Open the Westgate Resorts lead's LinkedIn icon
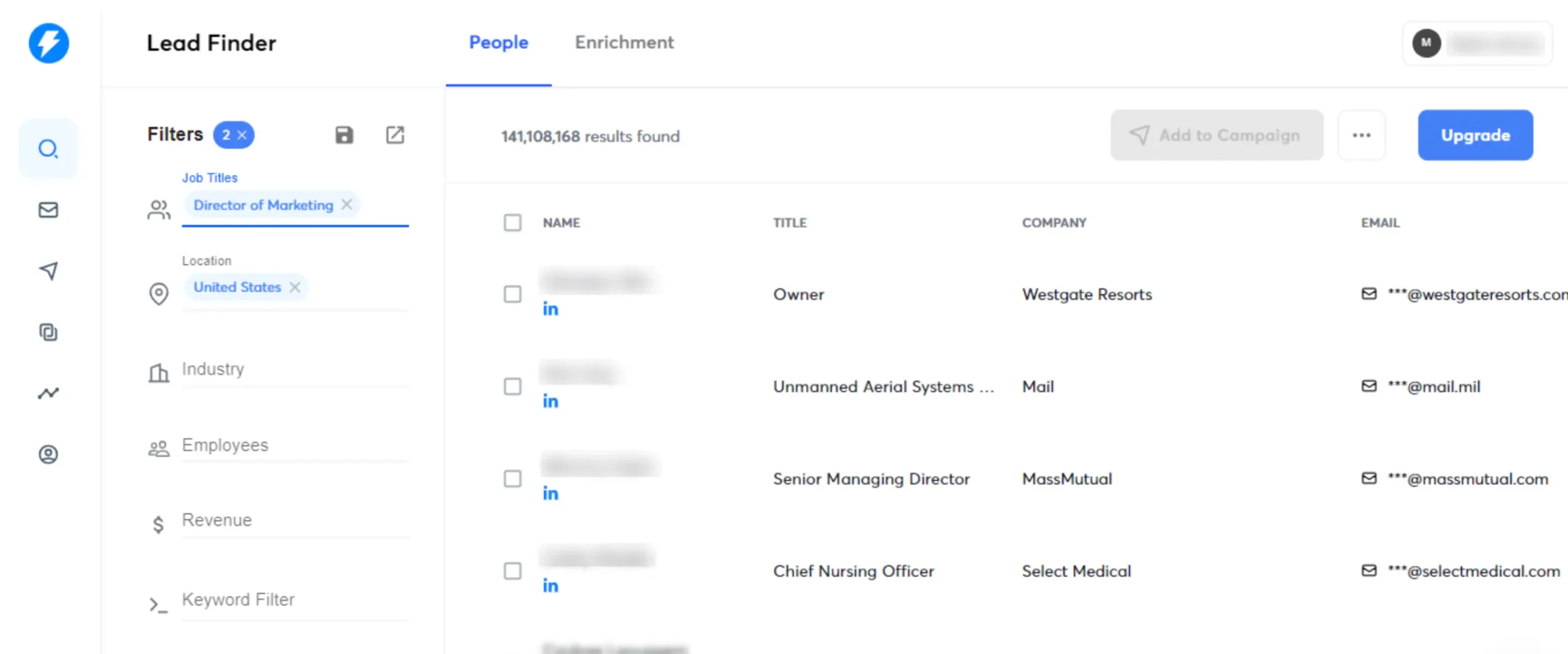 tap(550, 309)
